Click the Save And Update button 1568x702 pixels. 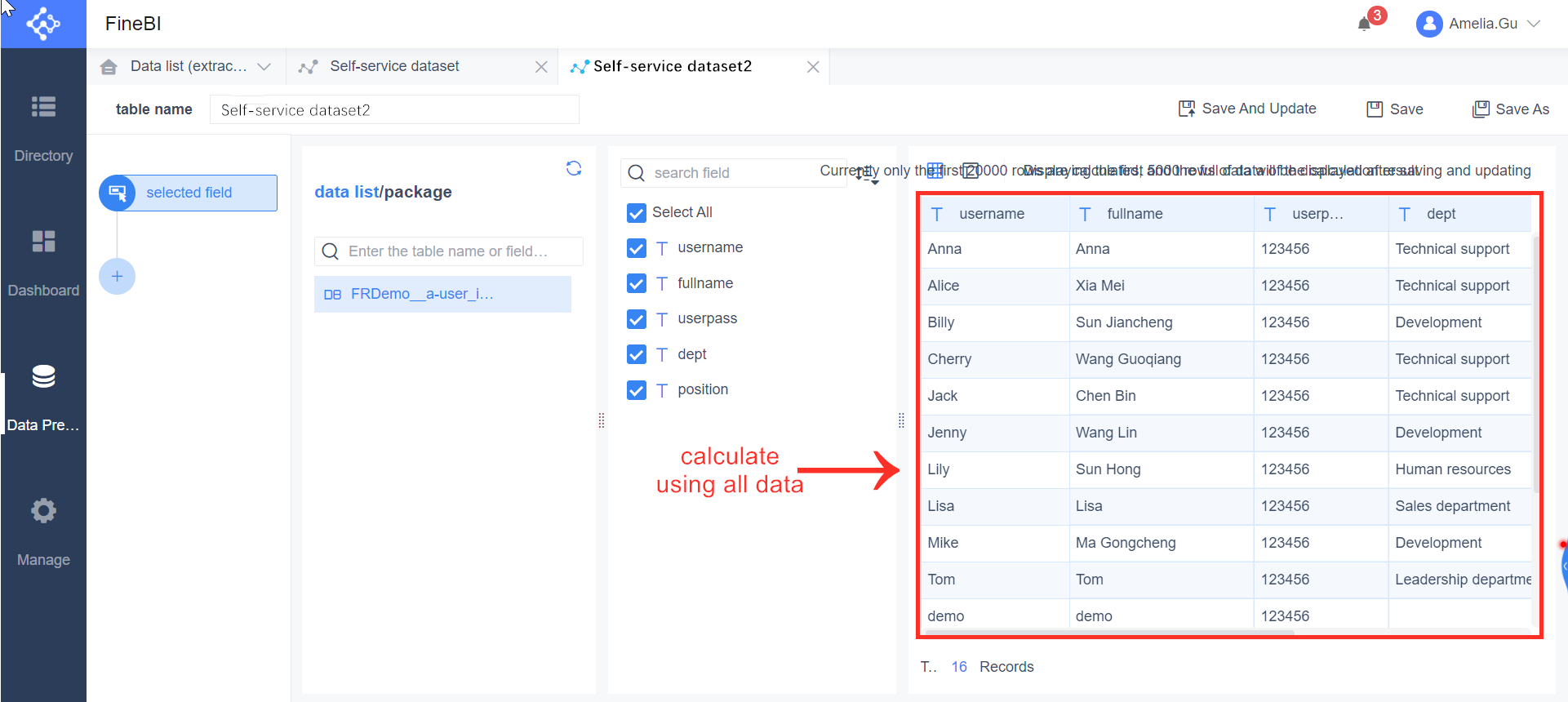(1247, 109)
